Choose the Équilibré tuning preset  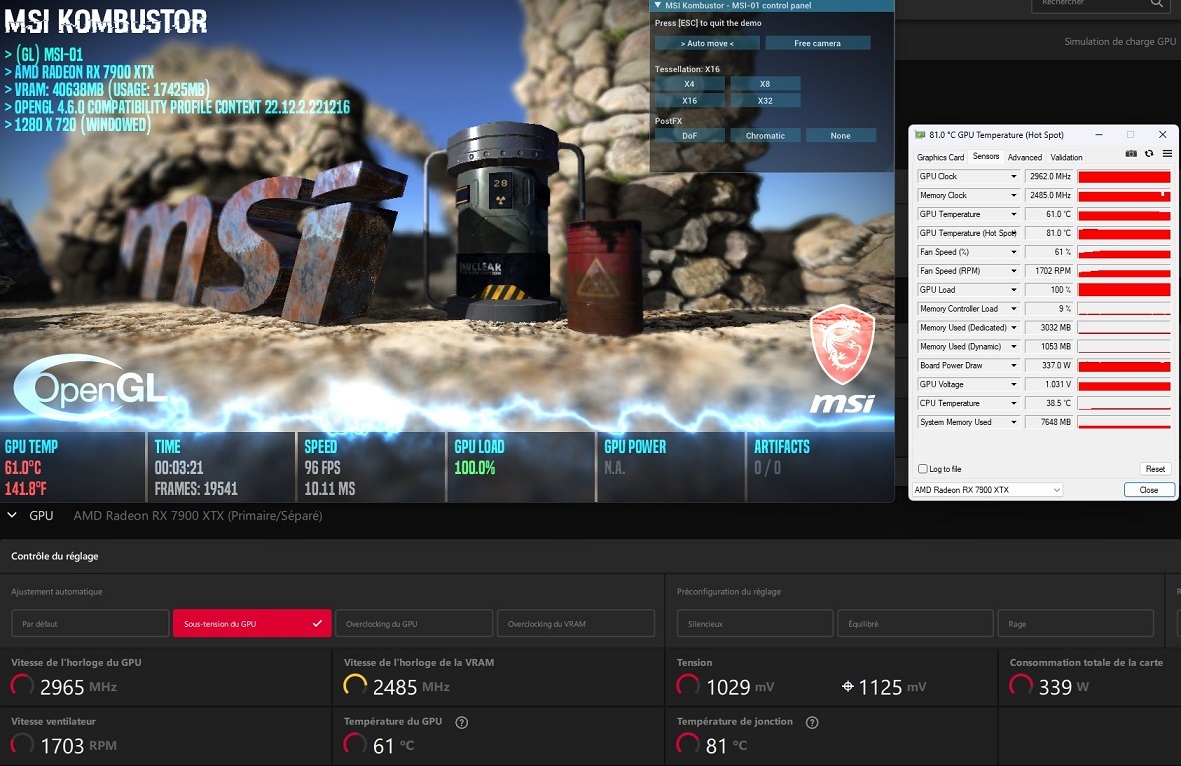click(915, 624)
